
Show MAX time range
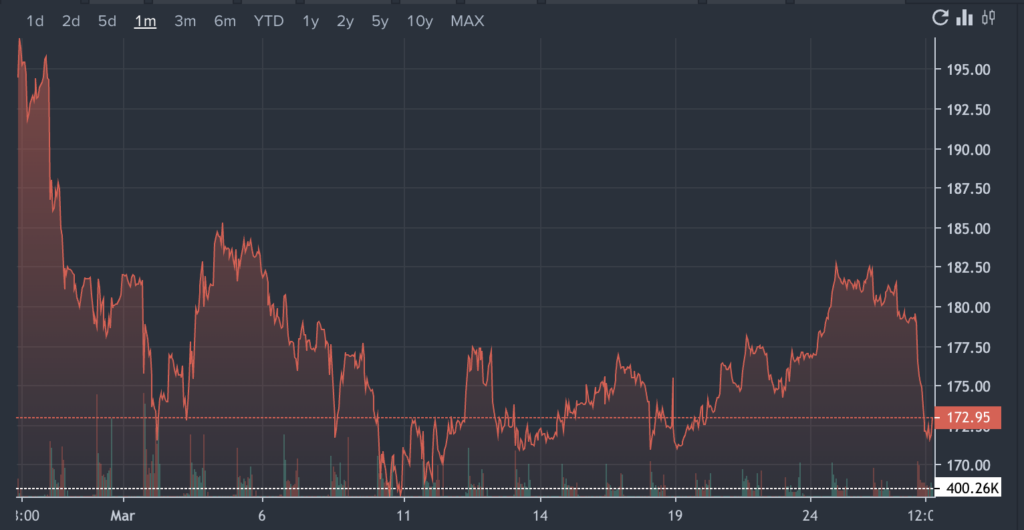tap(467, 21)
